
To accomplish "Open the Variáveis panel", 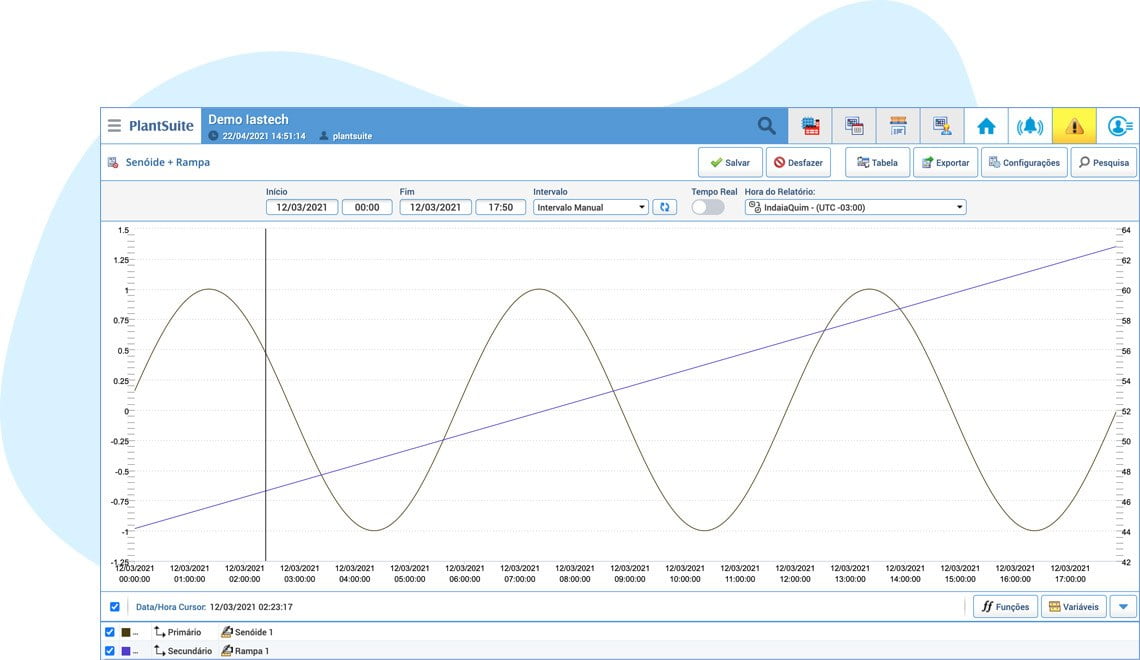I will pyautogui.click(x=1073, y=606).
